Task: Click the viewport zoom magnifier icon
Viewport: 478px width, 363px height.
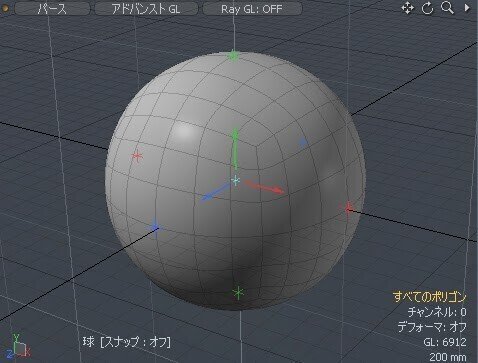Action: click(x=447, y=8)
